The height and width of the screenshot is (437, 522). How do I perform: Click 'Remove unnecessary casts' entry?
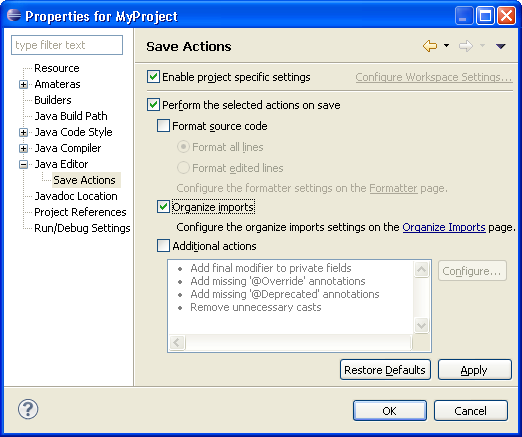(256, 307)
